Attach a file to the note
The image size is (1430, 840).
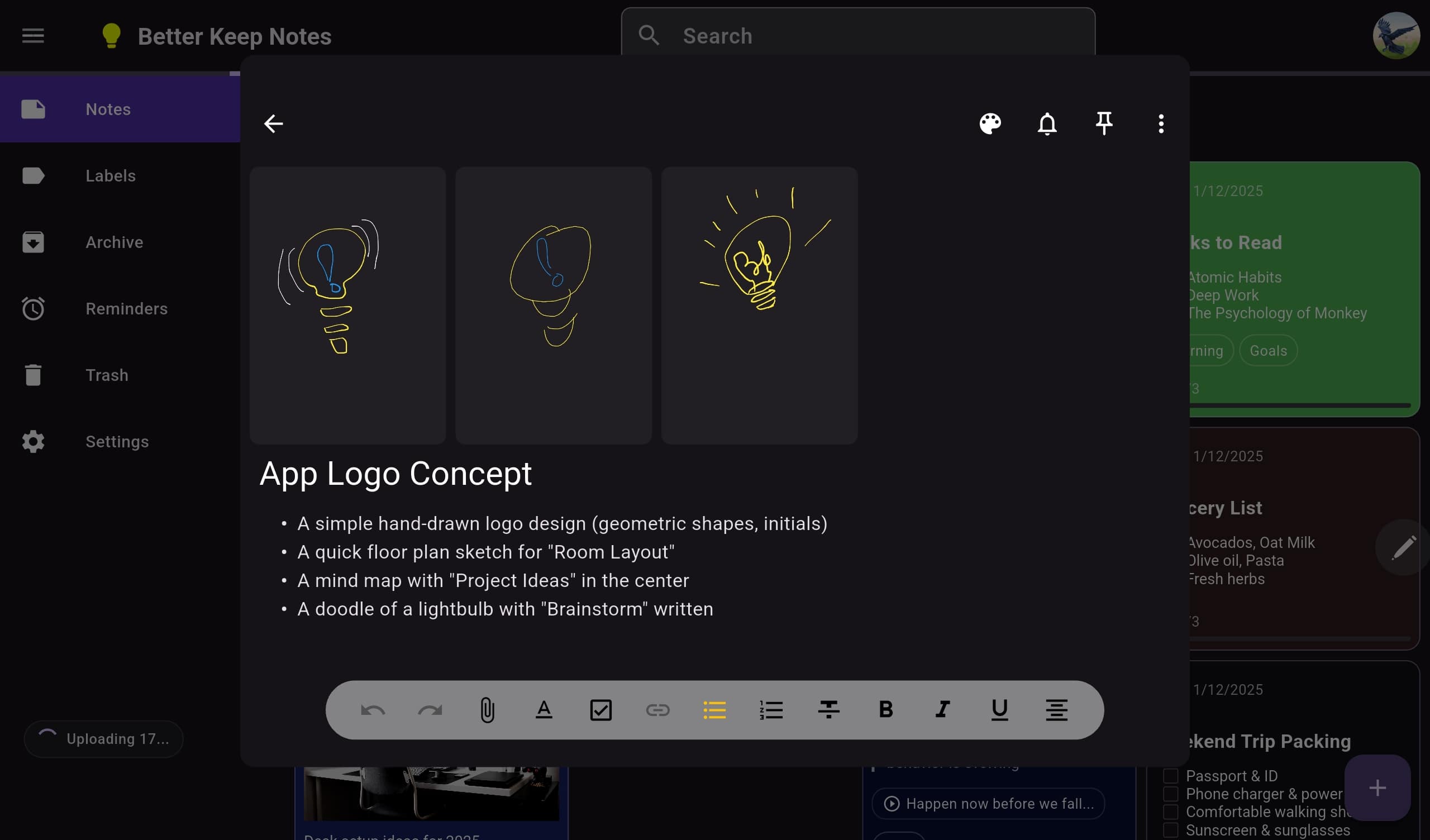487,710
